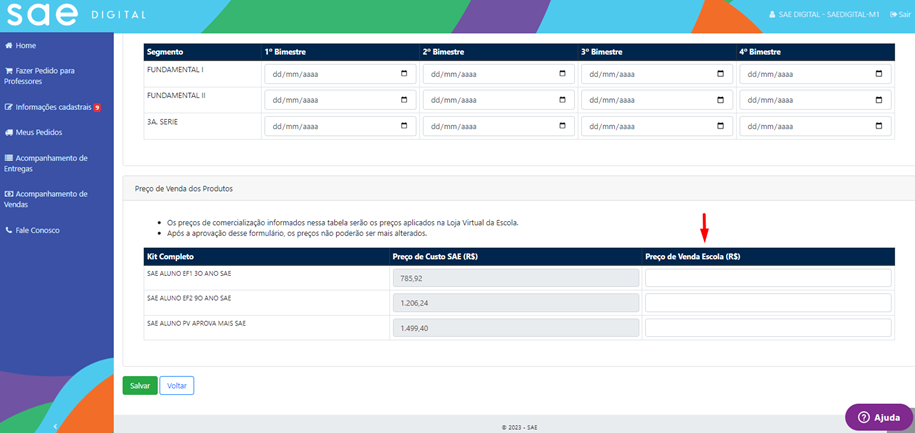Click Sair to log out
The image size is (915, 433).
click(900, 15)
